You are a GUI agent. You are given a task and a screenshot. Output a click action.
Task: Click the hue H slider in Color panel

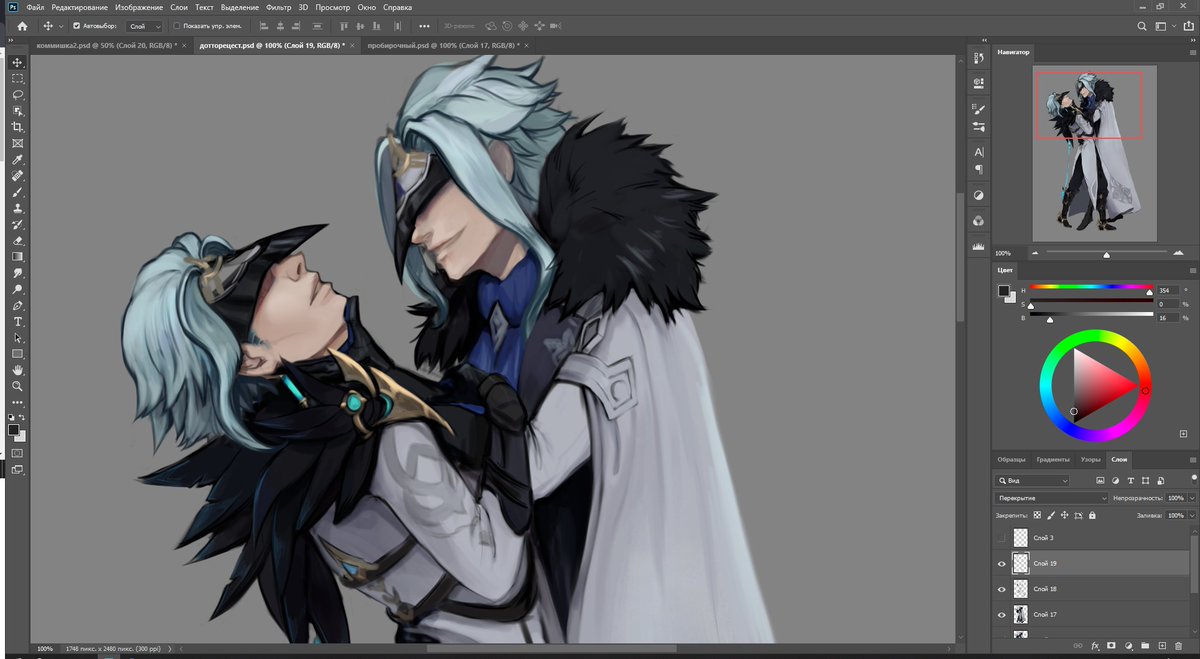(x=1090, y=288)
